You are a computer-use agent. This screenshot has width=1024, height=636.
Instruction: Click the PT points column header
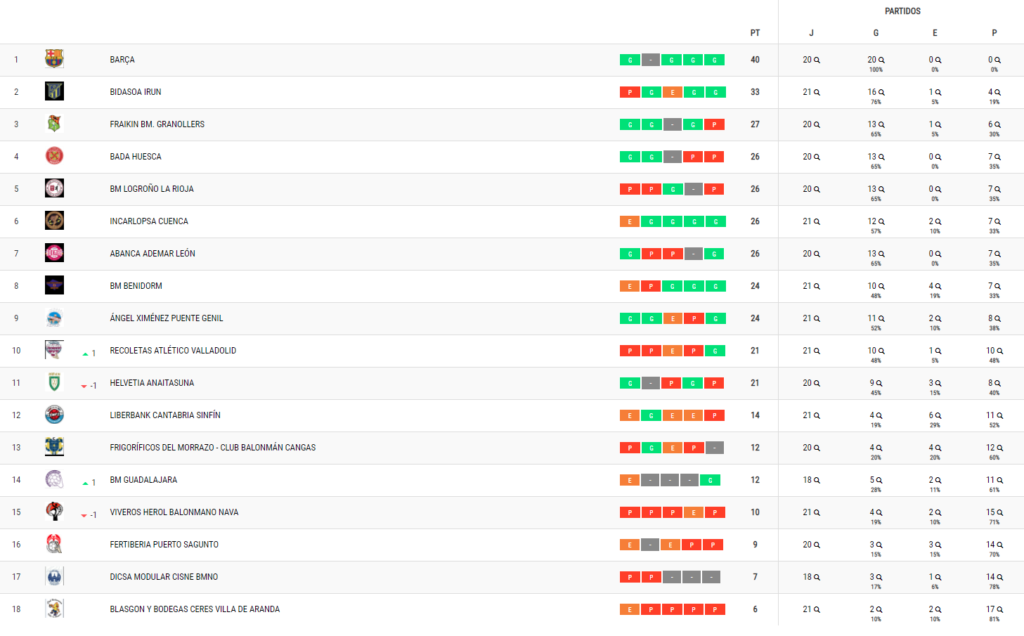755,33
